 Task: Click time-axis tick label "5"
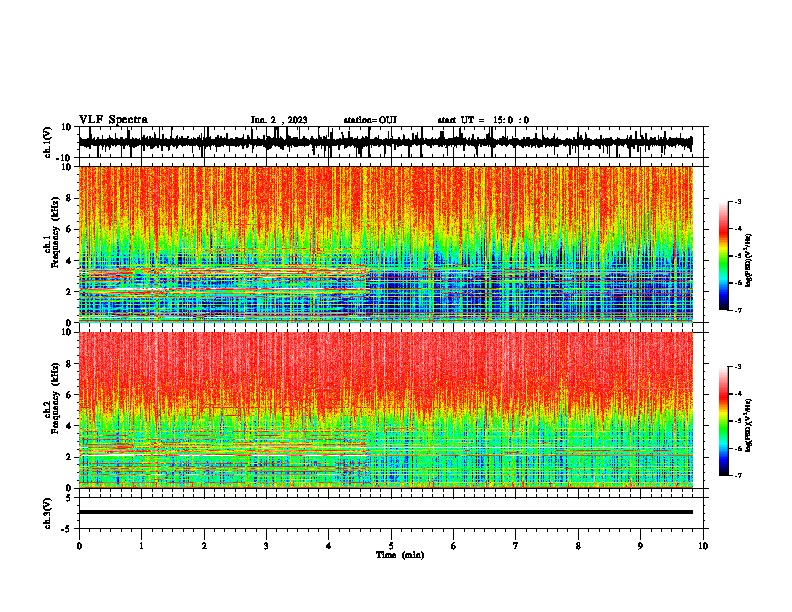point(391,546)
